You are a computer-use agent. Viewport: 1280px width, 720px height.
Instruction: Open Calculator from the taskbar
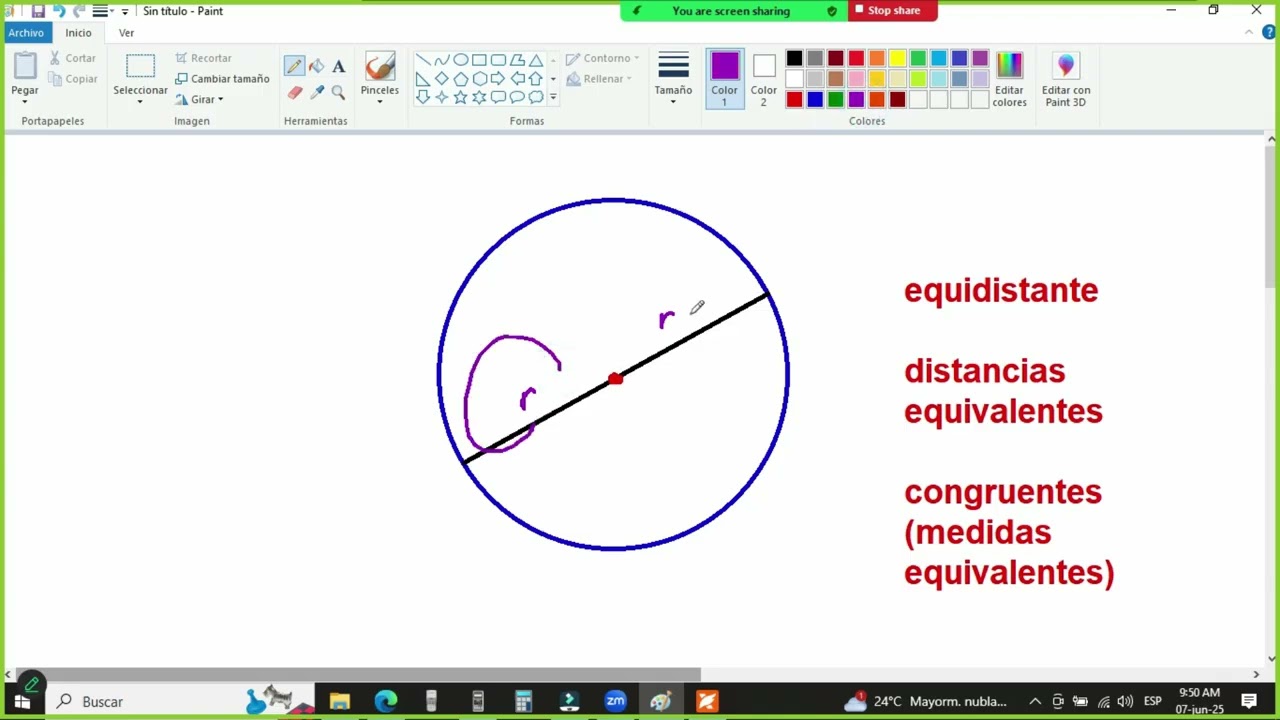523,701
